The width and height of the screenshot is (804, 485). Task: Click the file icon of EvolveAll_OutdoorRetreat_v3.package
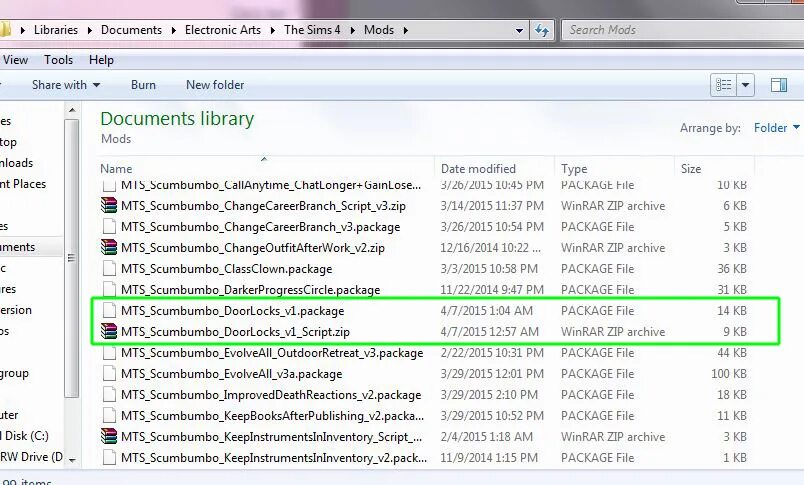tap(109, 353)
